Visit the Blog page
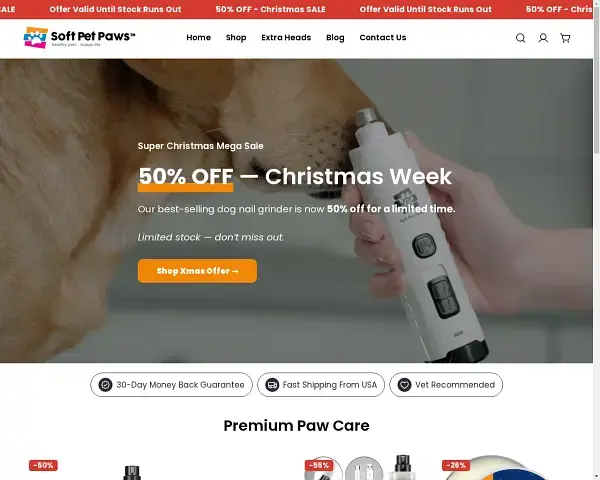 tap(335, 38)
